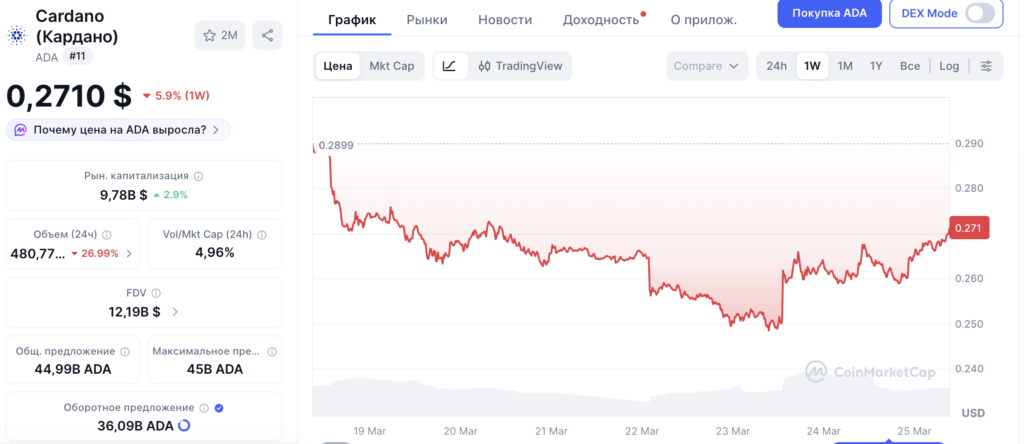Click the 0.271 current price marker
The image size is (1024, 444).
click(970, 228)
